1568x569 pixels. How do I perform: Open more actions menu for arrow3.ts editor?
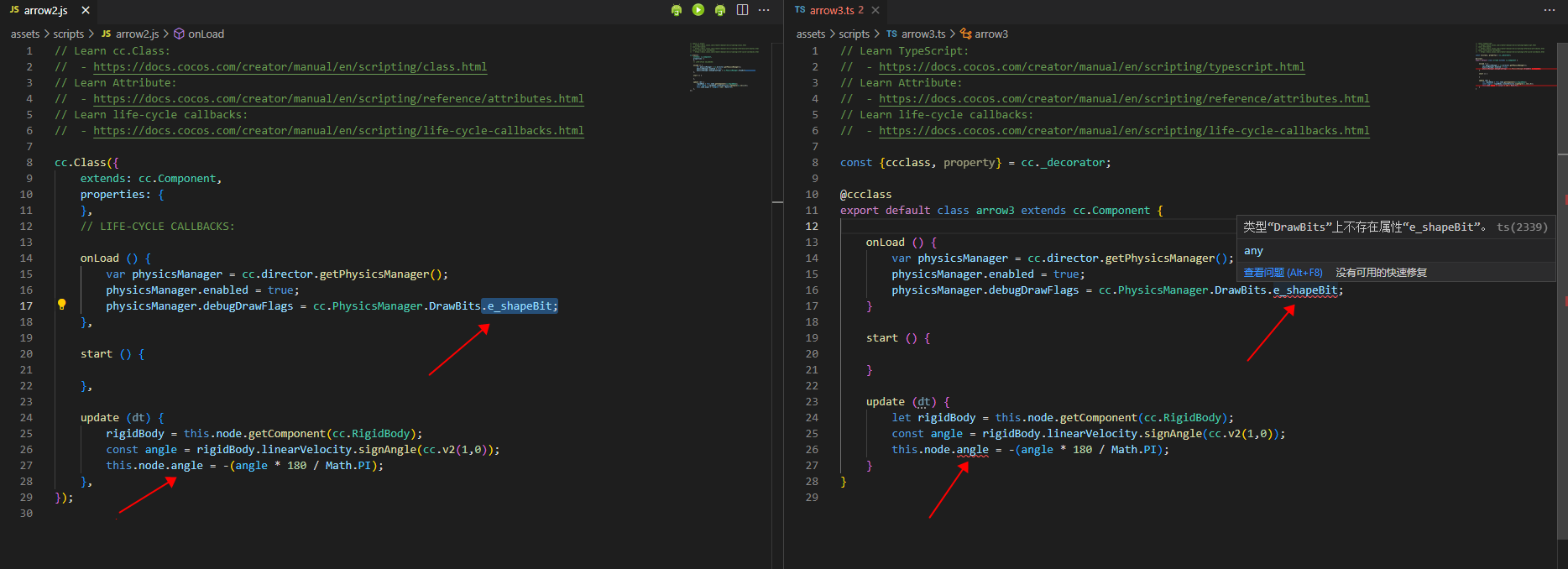click(x=1550, y=10)
